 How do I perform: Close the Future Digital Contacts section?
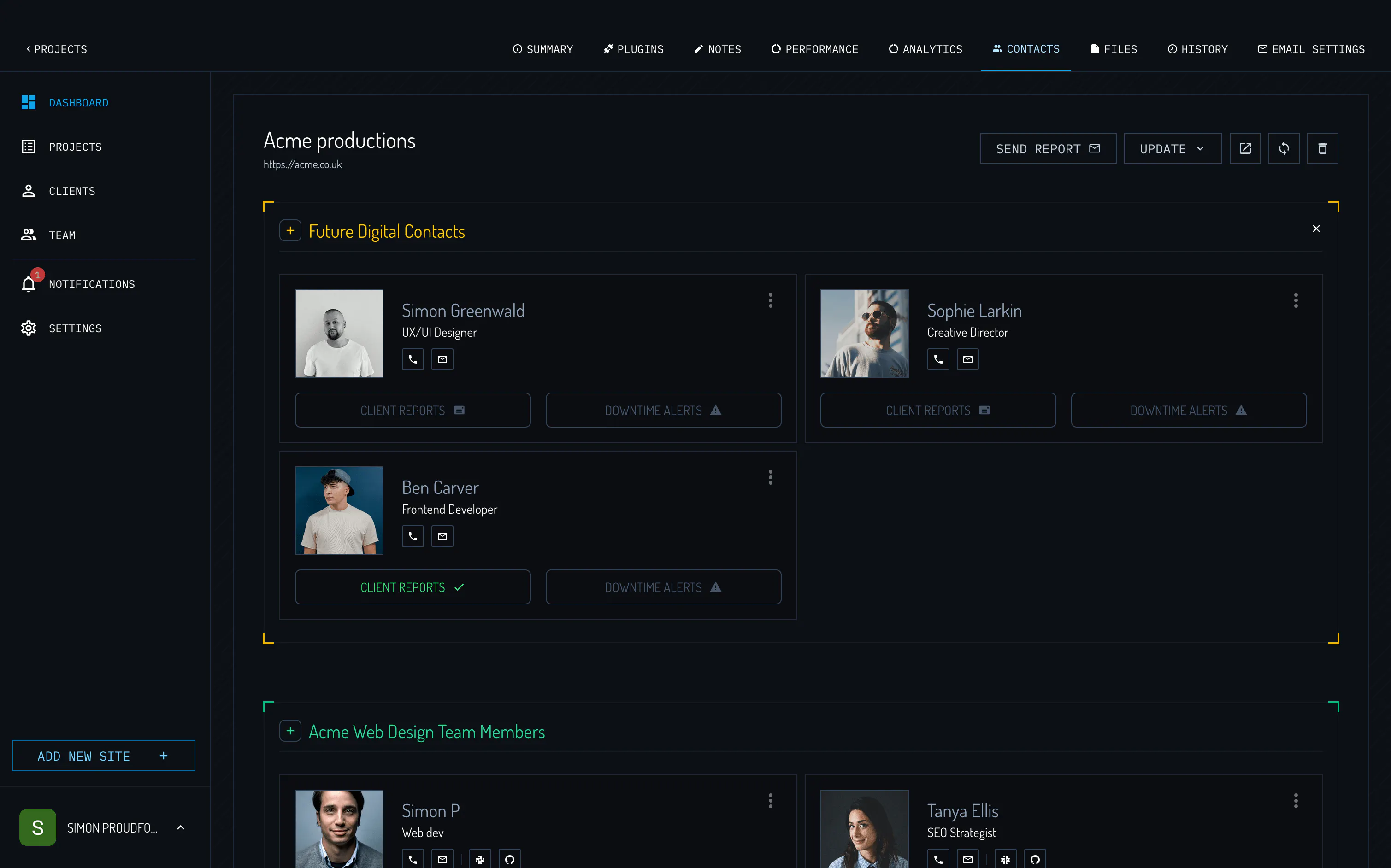pos(1316,229)
